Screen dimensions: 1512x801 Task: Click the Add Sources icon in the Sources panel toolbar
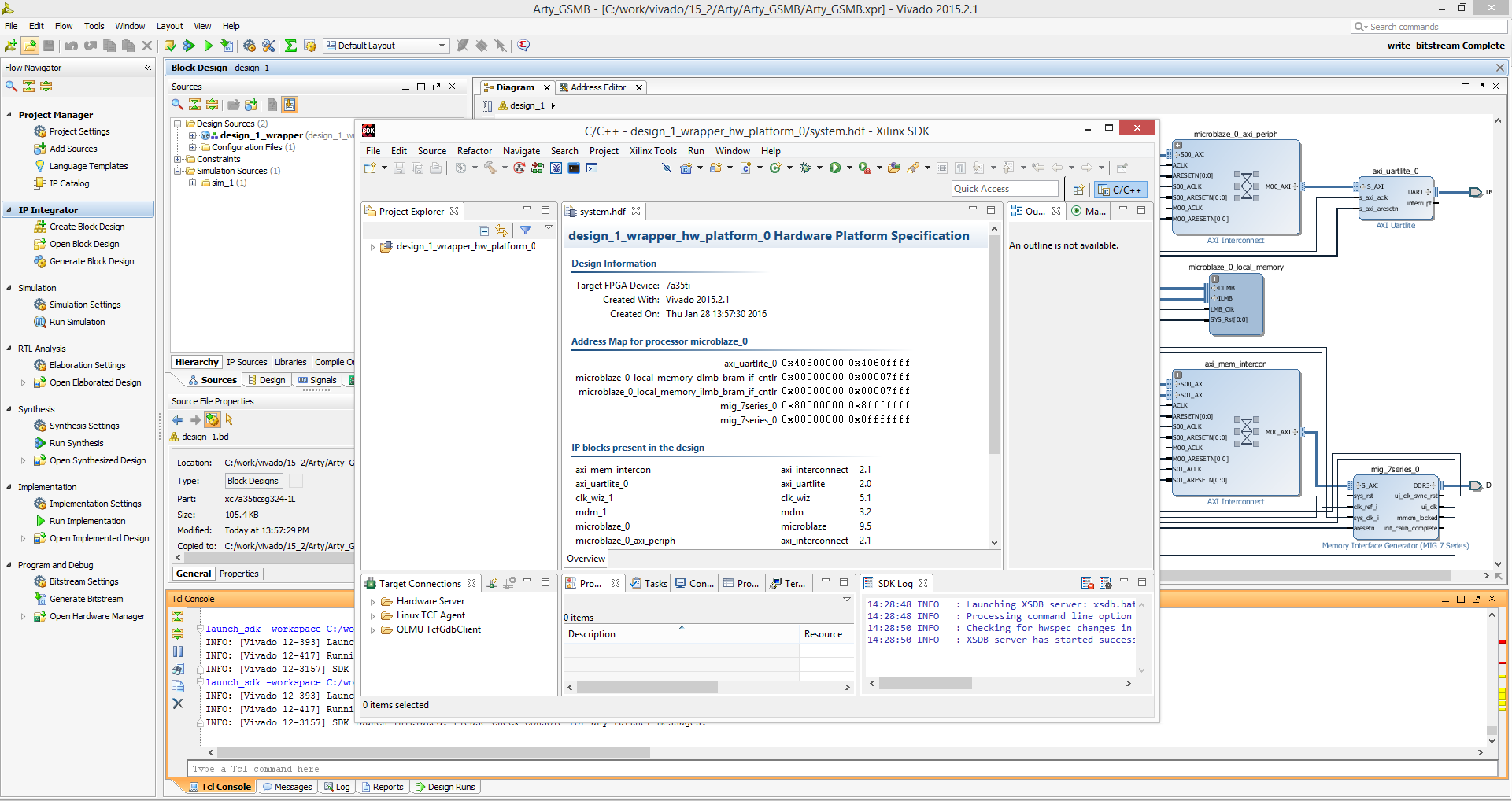(x=251, y=105)
